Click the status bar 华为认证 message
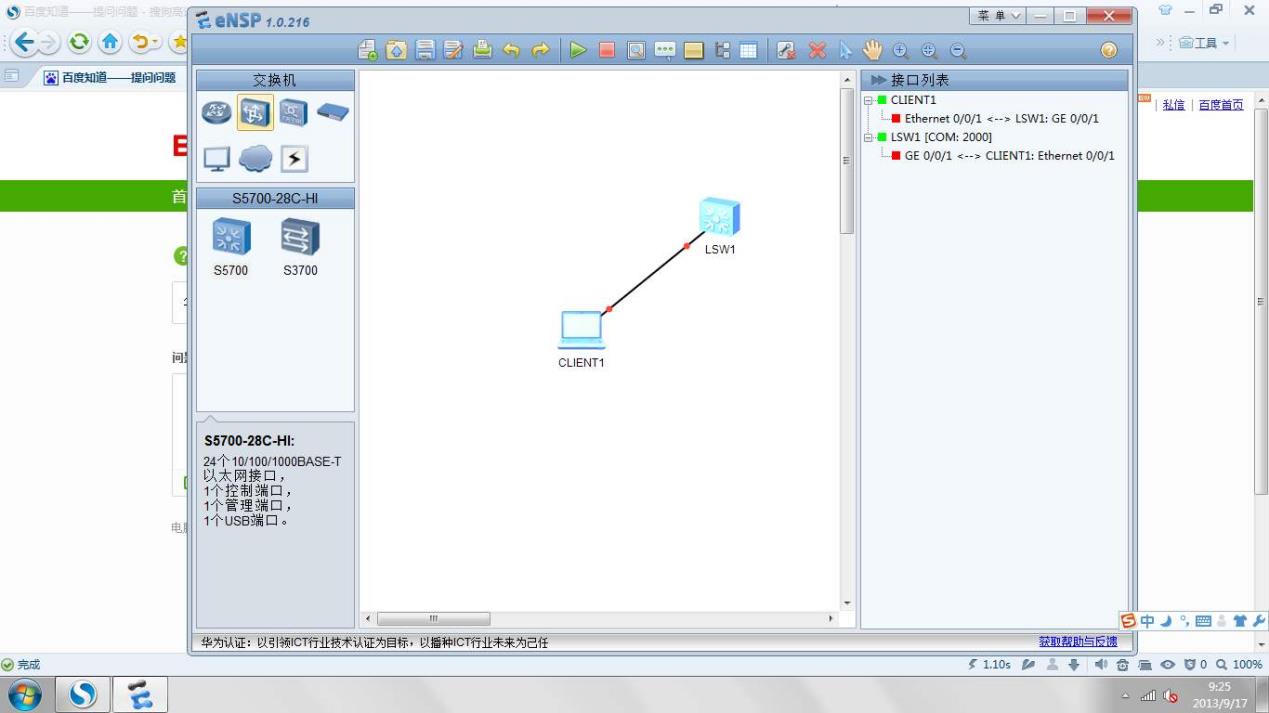The height and width of the screenshot is (713, 1269). [375, 643]
